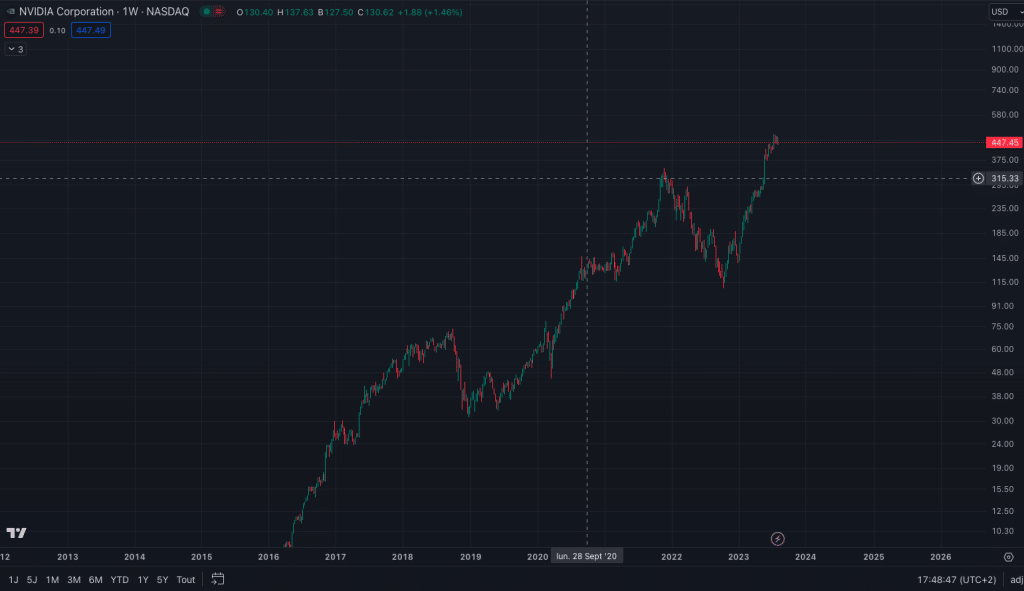
Task: Click the plus icon beside 315.33 price
Action: 978,178
